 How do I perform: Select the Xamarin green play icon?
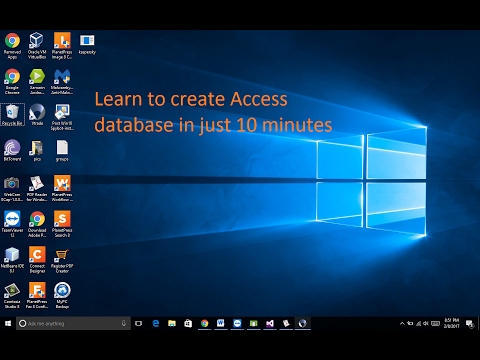point(37,82)
